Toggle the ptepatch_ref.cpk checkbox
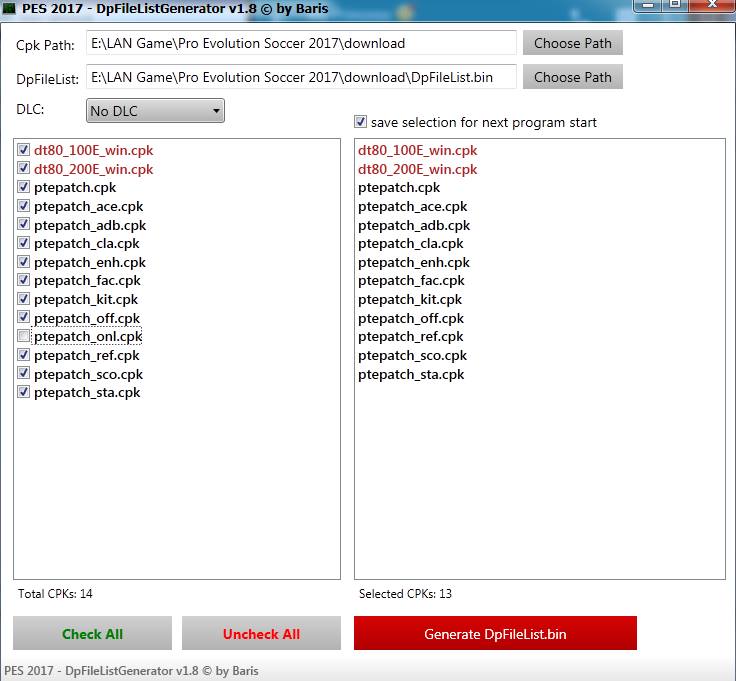 23,354
